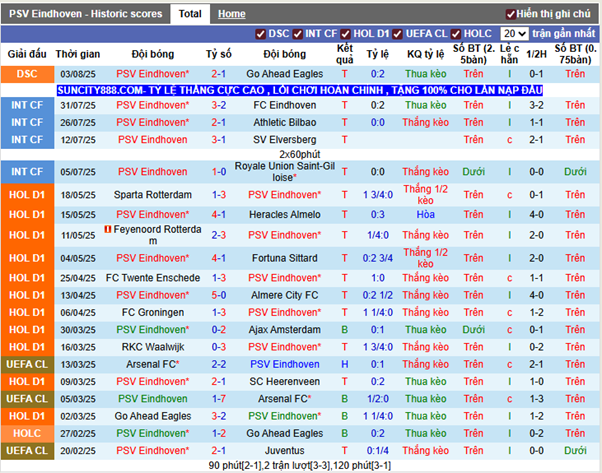Uncheck the DSC league filter
Image resolution: width=602 pixels, height=473 pixels.
[260, 34]
